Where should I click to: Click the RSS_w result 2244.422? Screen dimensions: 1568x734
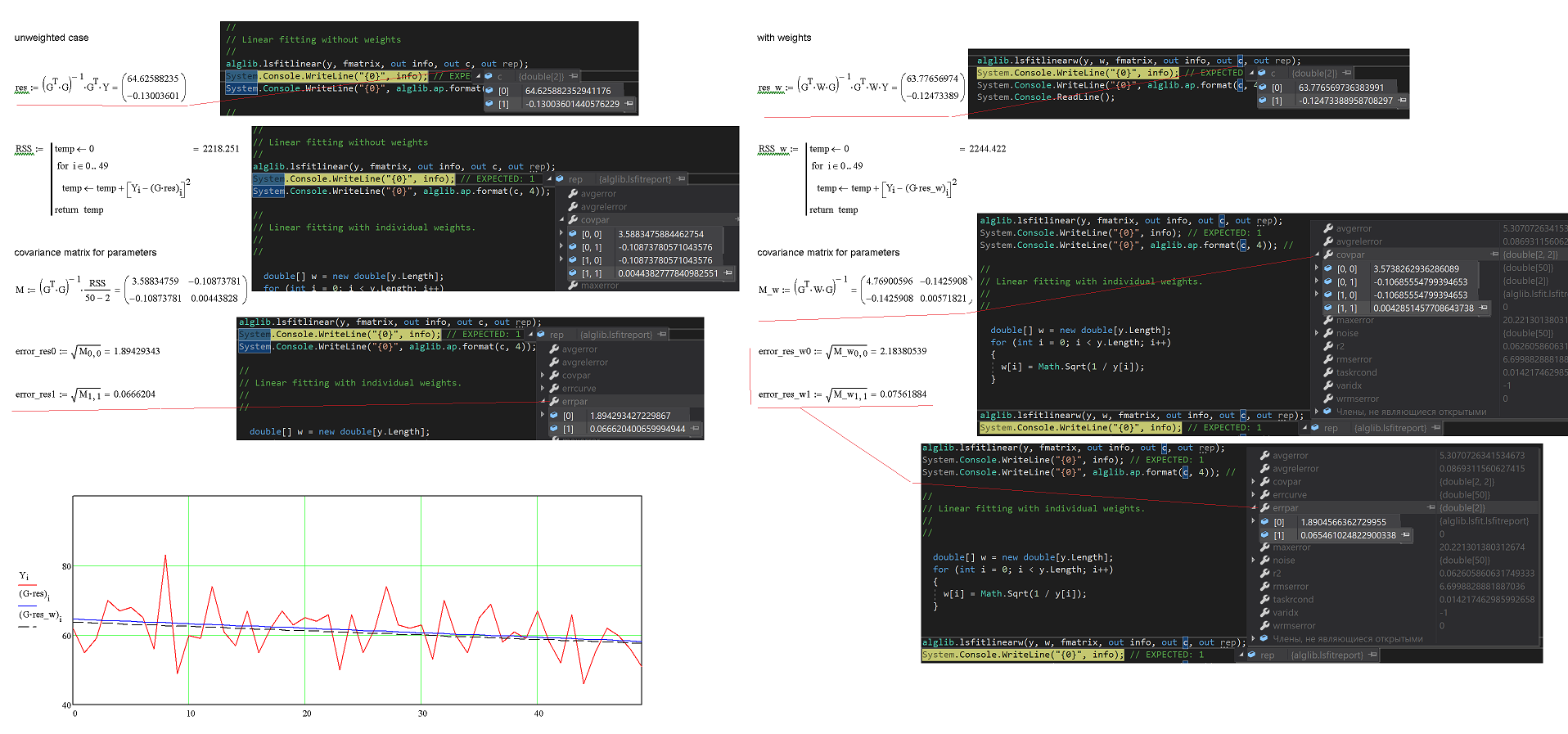pos(987,149)
